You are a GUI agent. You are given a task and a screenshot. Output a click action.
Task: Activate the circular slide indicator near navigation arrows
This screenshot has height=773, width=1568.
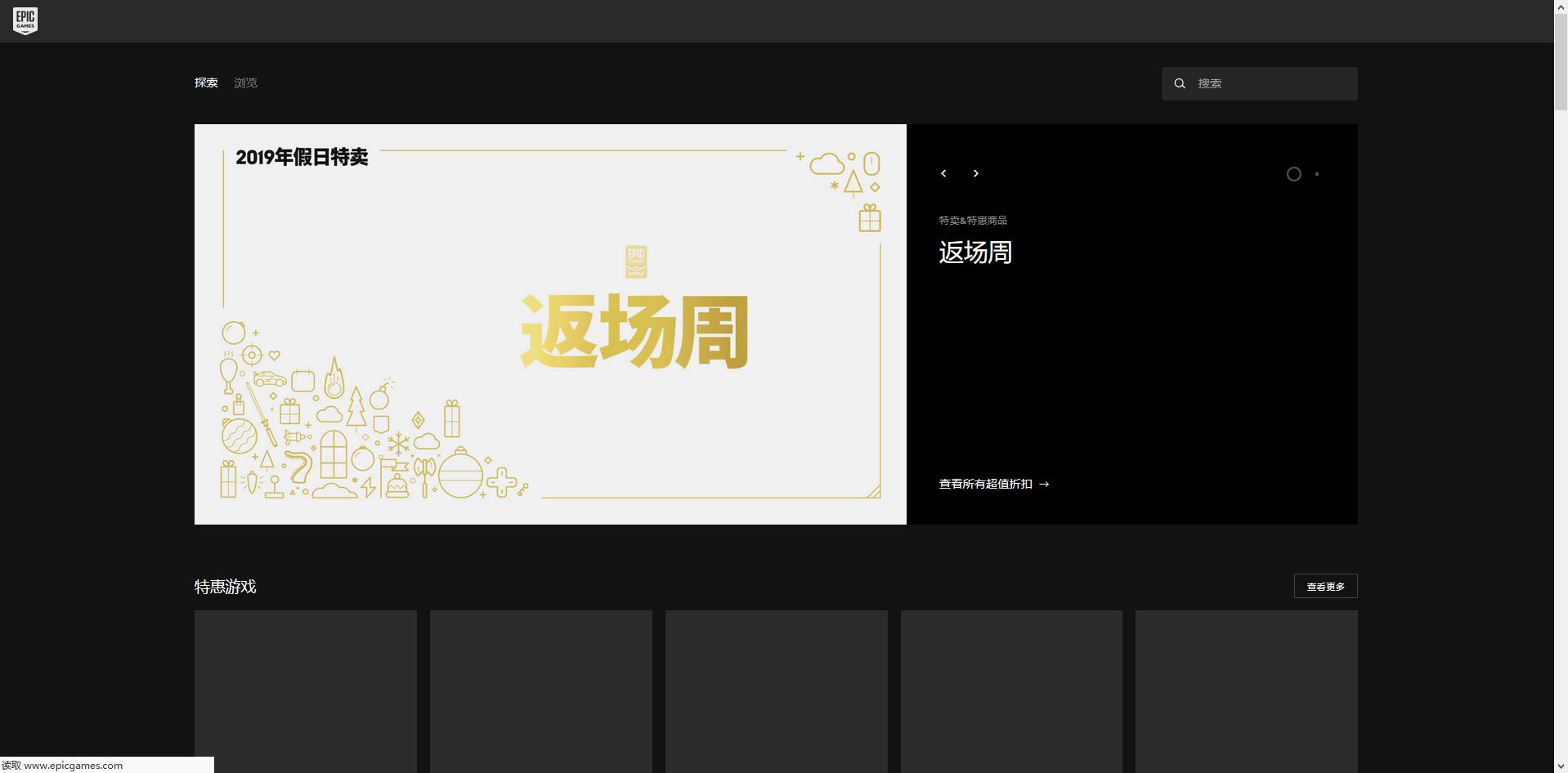[1294, 174]
